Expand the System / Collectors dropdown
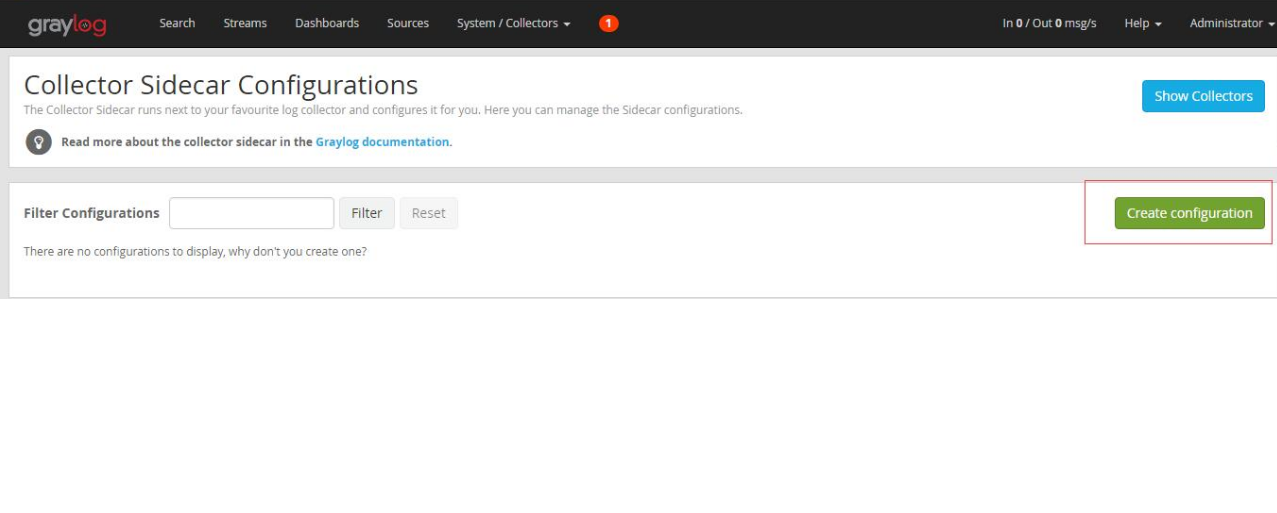 coord(514,23)
